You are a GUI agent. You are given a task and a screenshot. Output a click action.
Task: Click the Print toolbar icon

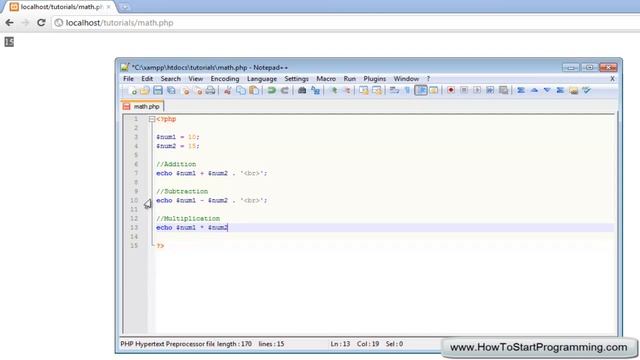tap(210, 91)
